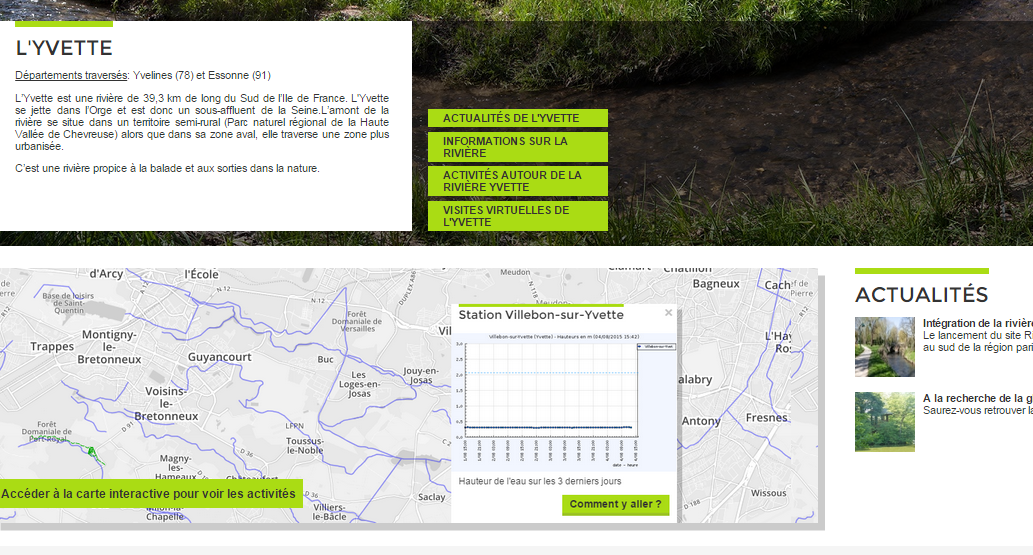Screen dimensions: 1033x555
Task: Open A la recherche news thumbnail
Action: tap(885, 422)
